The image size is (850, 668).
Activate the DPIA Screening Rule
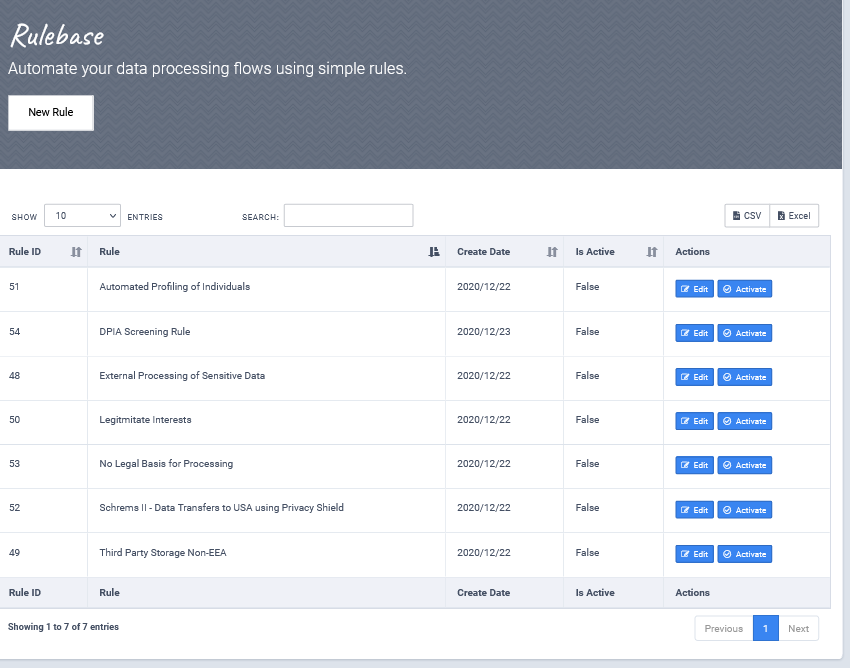click(744, 333)
